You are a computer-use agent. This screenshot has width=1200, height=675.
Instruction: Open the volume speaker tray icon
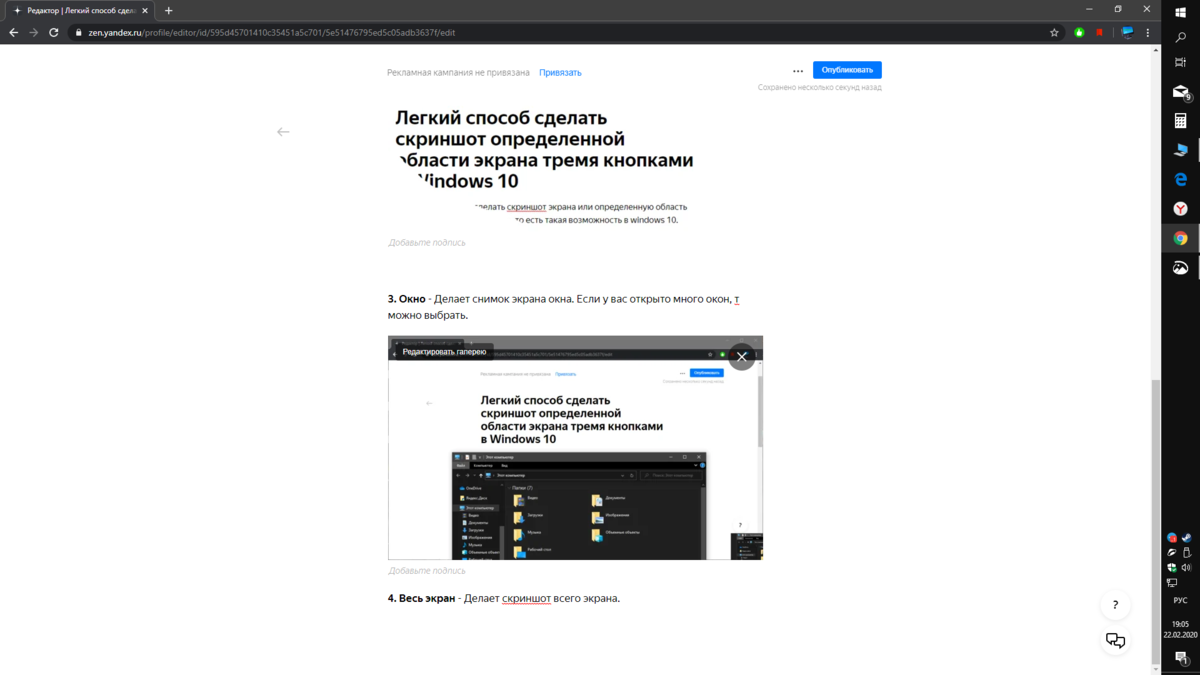pyautogui.click(x=1186, y=568)
